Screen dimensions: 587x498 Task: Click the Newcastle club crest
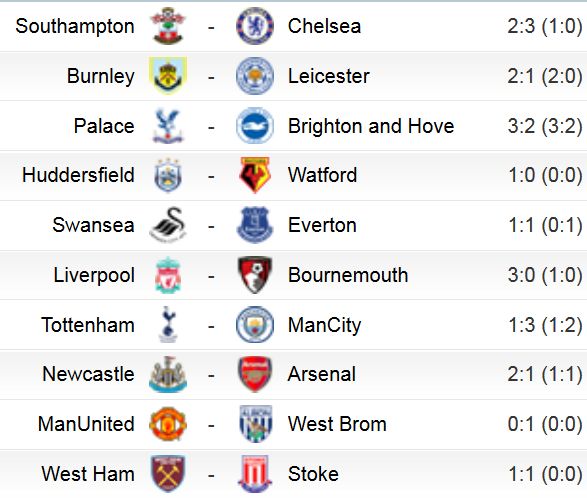click(x=168, y=374)
